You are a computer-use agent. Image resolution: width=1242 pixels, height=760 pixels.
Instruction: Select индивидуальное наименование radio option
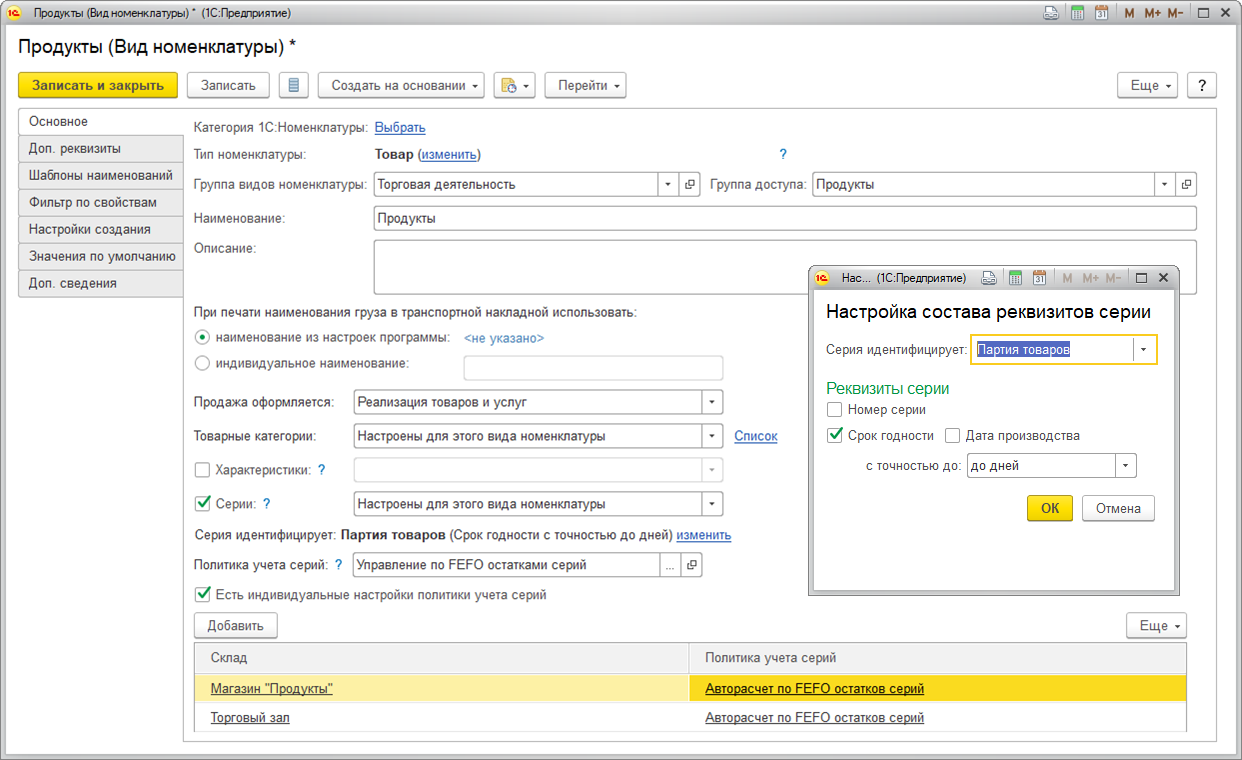pyautogui.click(x=203, y=364)
